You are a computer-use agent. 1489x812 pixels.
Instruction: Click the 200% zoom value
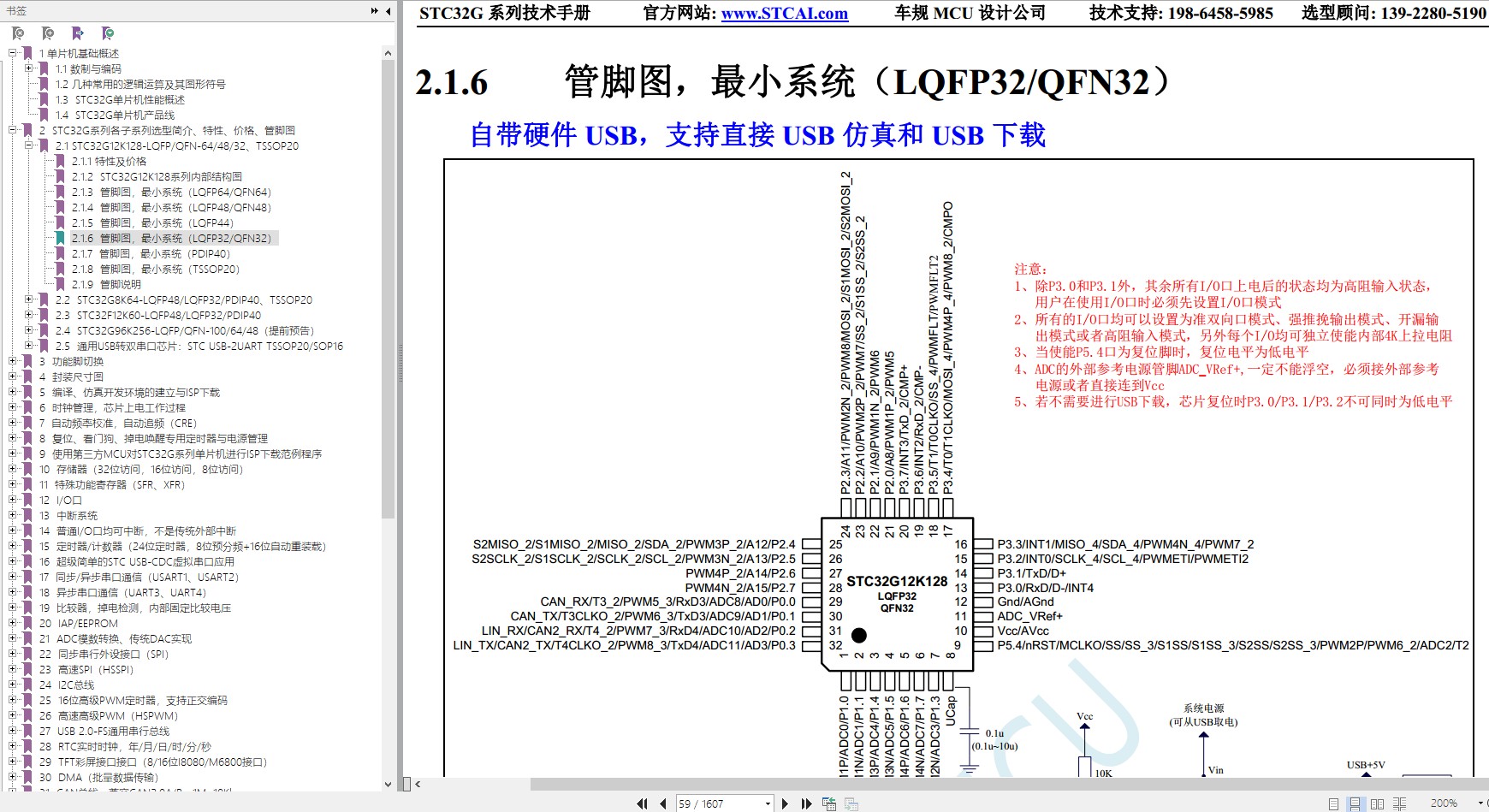click(x=1444, y=803)
